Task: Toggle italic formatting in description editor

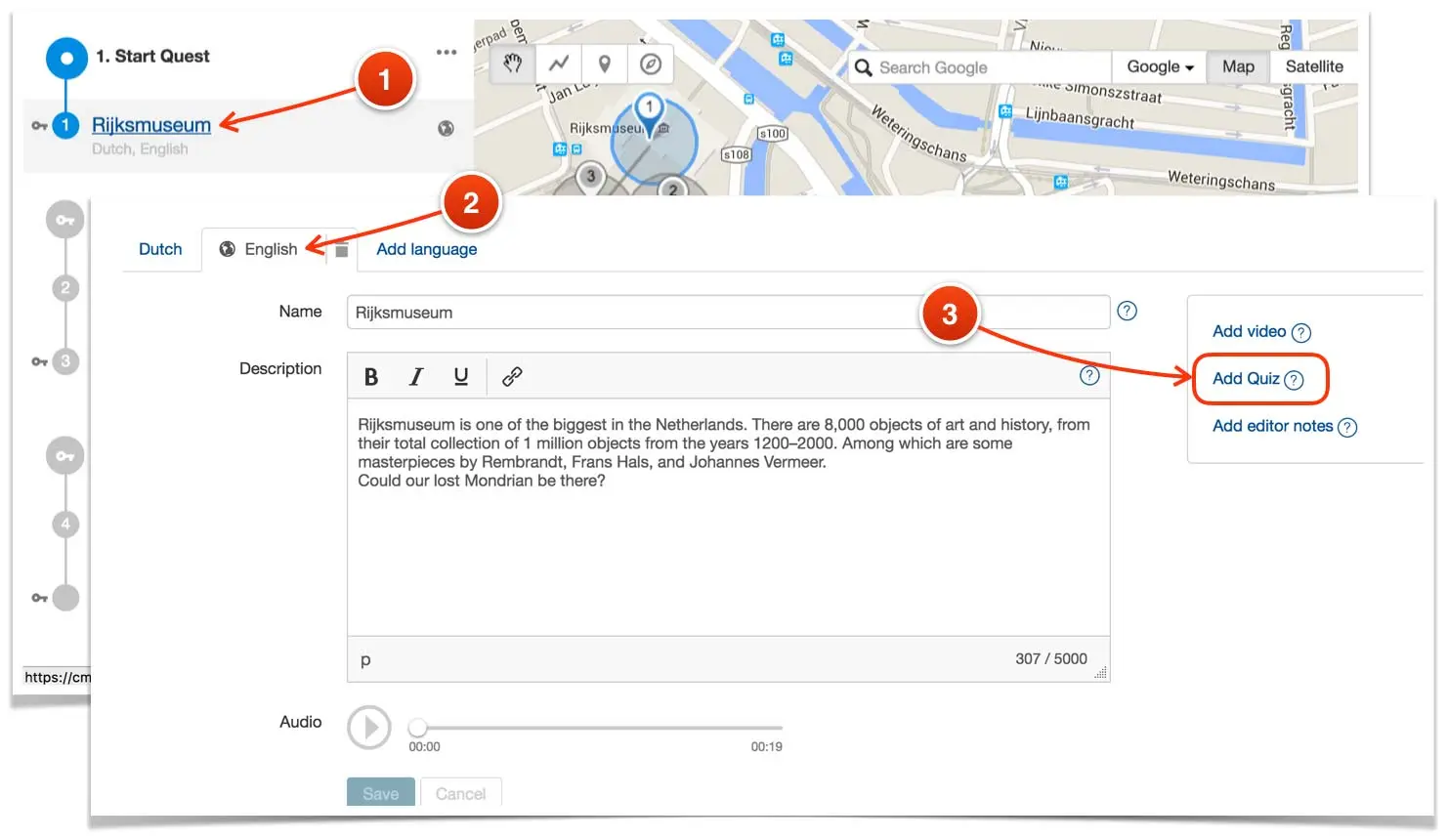Action: point(416,377)
